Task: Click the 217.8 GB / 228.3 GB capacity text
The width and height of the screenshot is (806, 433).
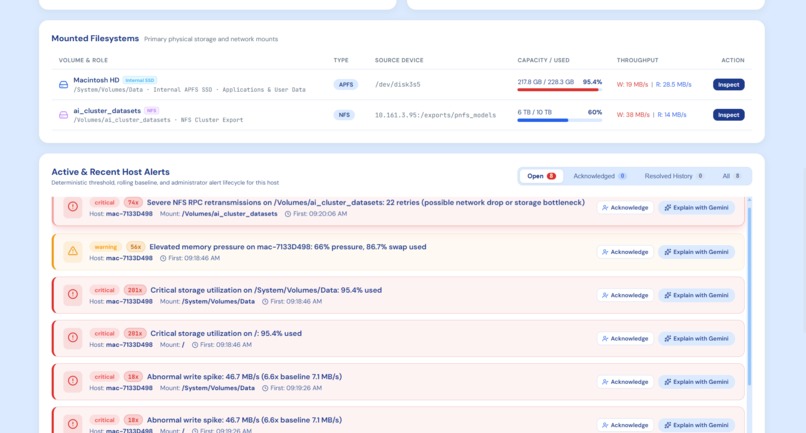Action: [545, 82]
